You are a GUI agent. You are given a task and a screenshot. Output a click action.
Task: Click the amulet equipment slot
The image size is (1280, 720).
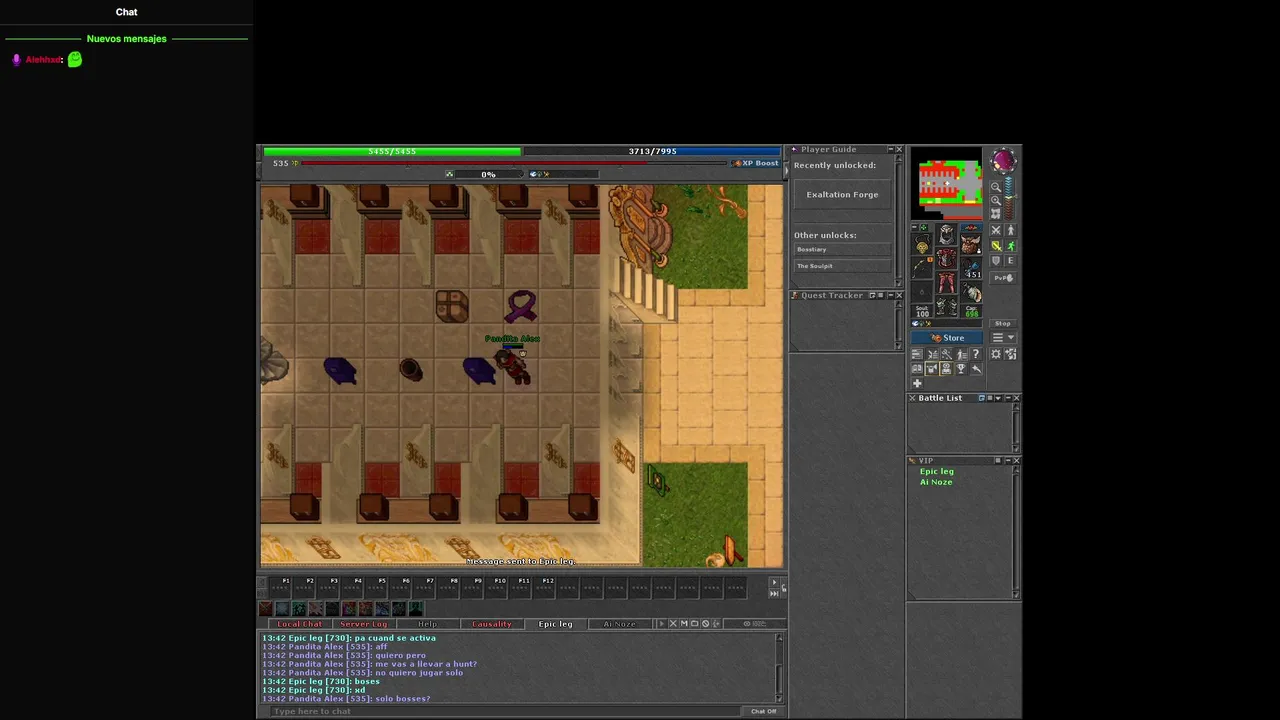coord(922,245)
